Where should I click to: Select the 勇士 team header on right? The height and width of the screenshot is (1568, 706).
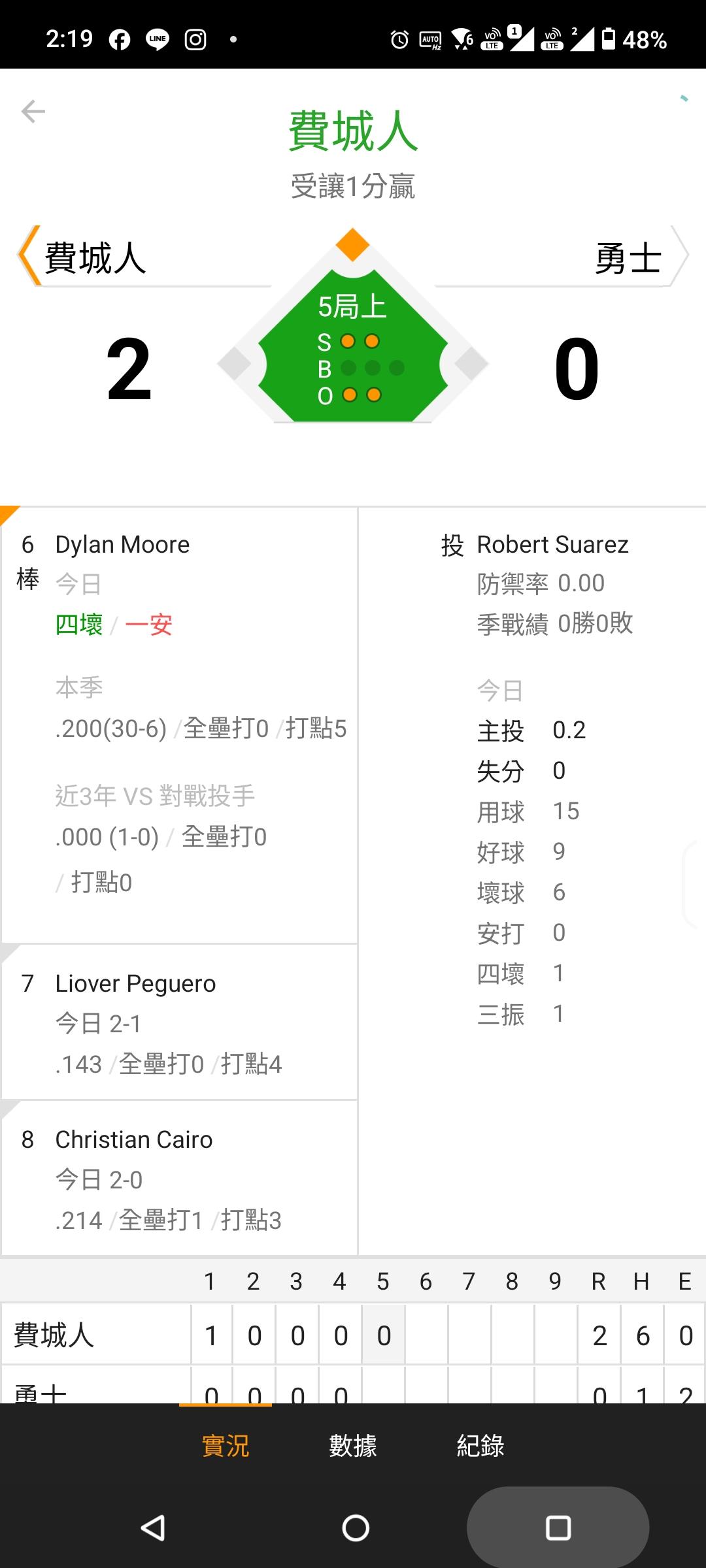point(628,257)
